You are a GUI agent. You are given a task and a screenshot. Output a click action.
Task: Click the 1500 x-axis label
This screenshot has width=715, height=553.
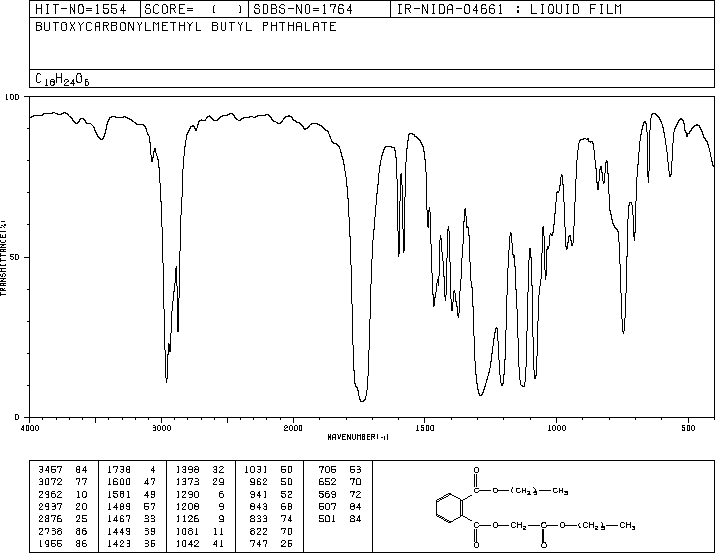(x=425, y=428)
